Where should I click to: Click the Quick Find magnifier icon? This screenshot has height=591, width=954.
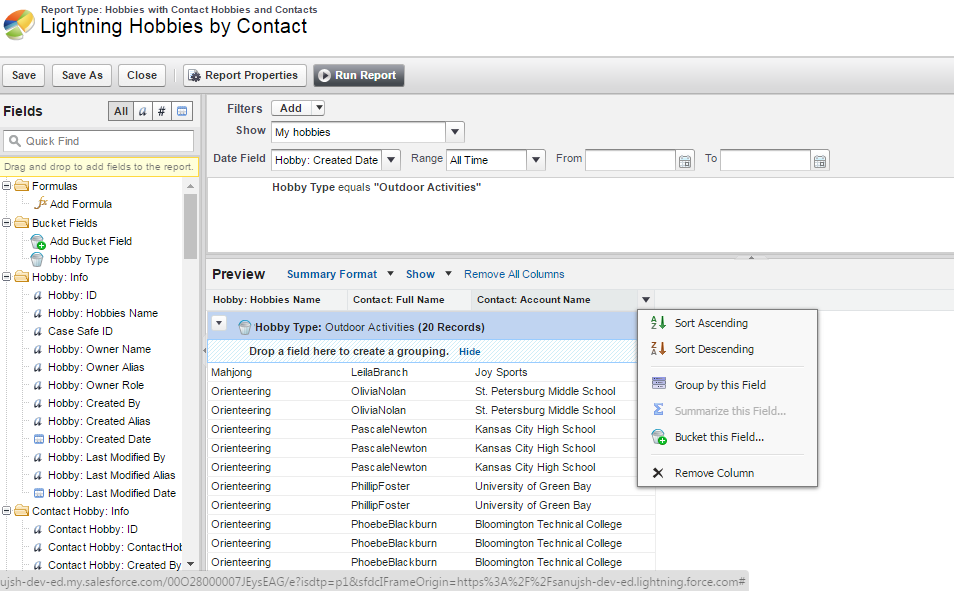click(x=15, y=141)
